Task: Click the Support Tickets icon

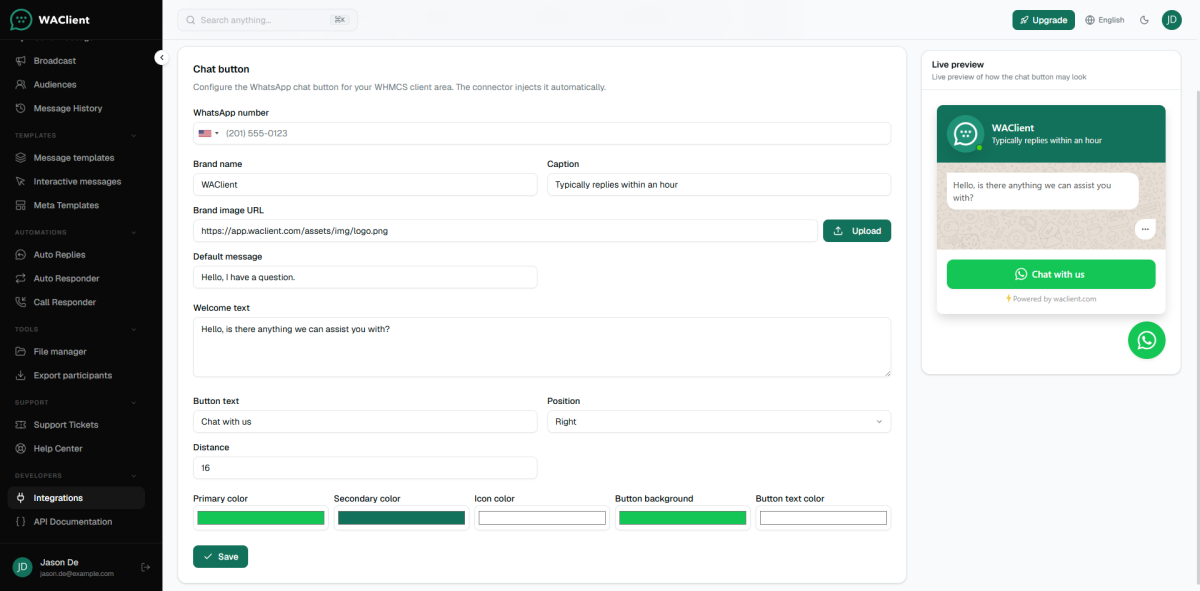Action: [21, 425]
